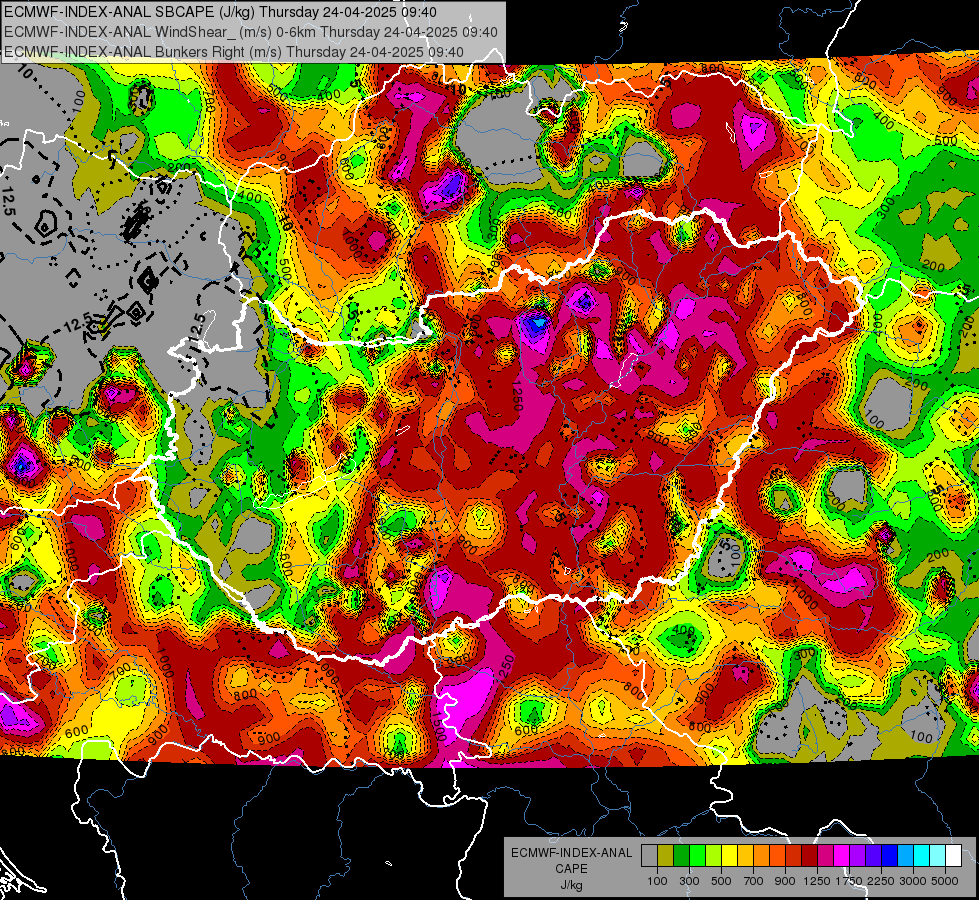Click the WindShear 0-6km title line
Screen dimensions: 979x900
point(250,32)
